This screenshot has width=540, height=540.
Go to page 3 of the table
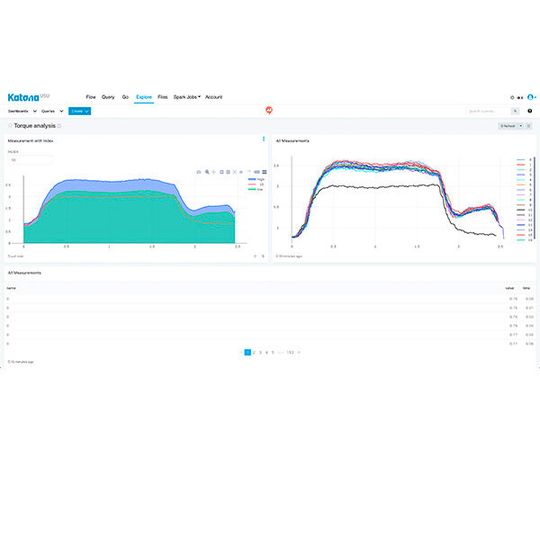click(x=260, y=352)
